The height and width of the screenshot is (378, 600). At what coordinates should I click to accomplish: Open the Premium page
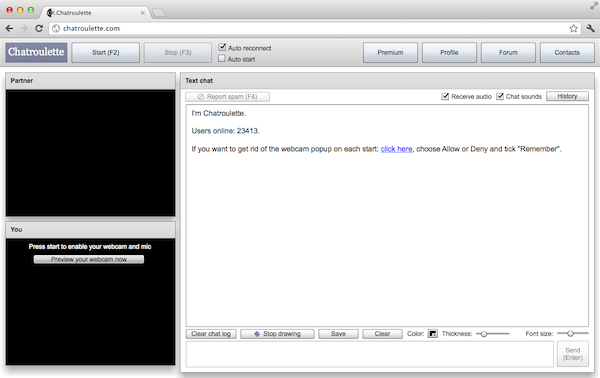(390, 52)
